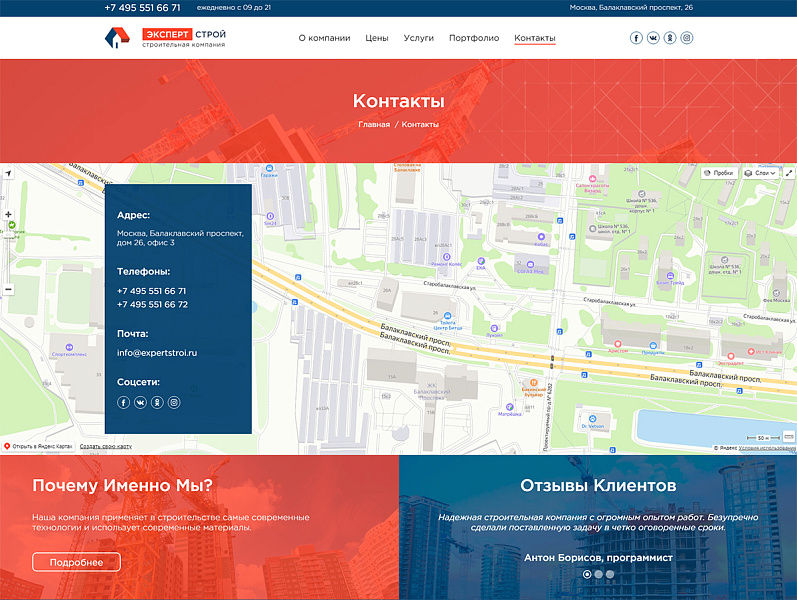Select the second review slider dot
797x600 pixels.
click(x=598, y=574)
